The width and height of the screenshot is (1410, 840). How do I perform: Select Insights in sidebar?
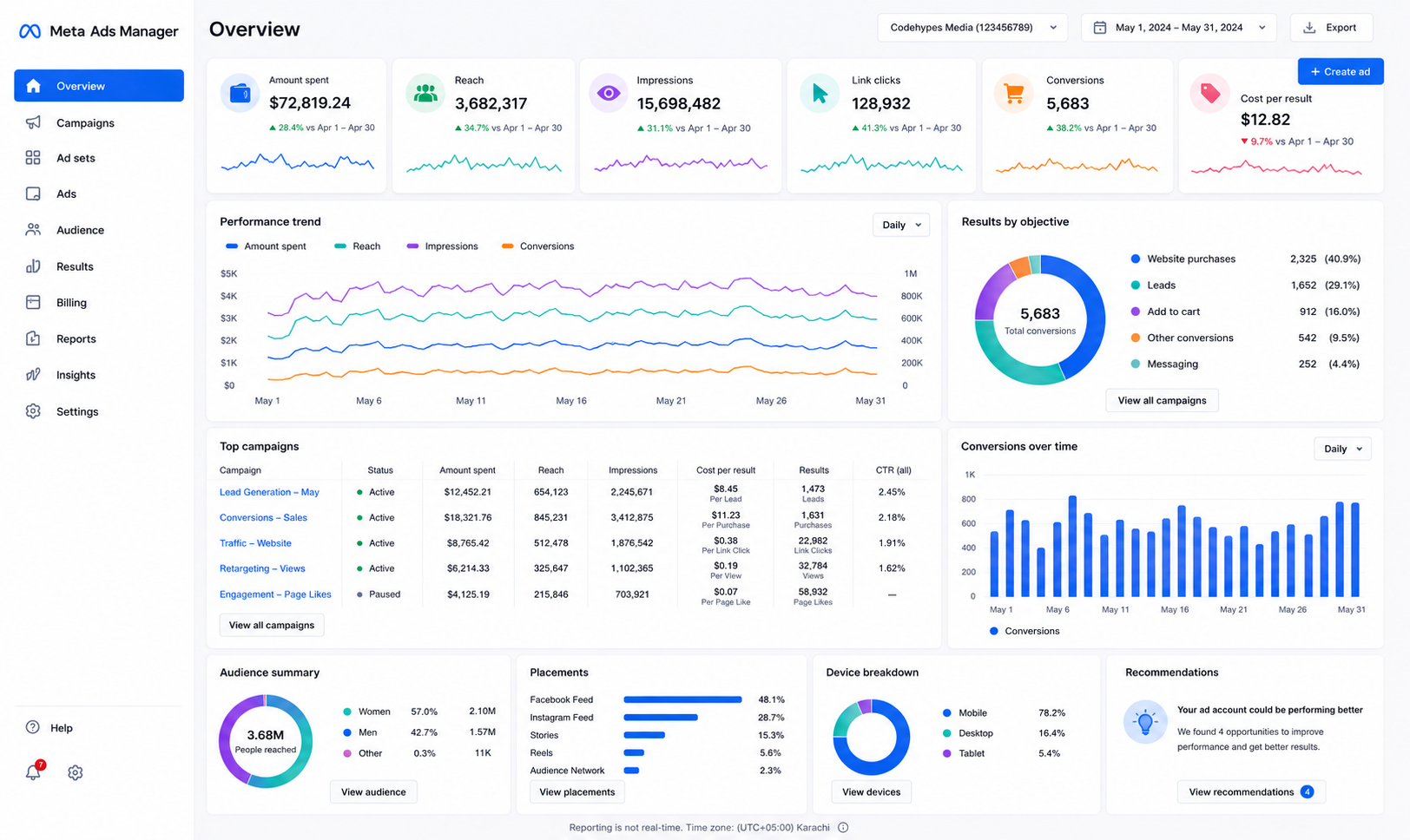[99, 375]
